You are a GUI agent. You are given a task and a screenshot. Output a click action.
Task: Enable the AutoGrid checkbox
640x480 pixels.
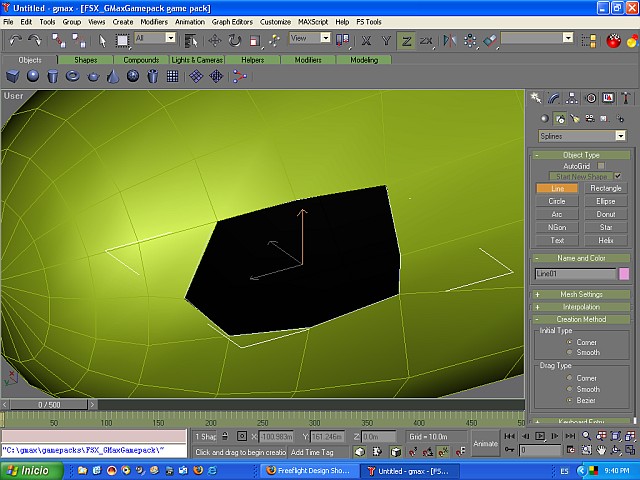601,166
